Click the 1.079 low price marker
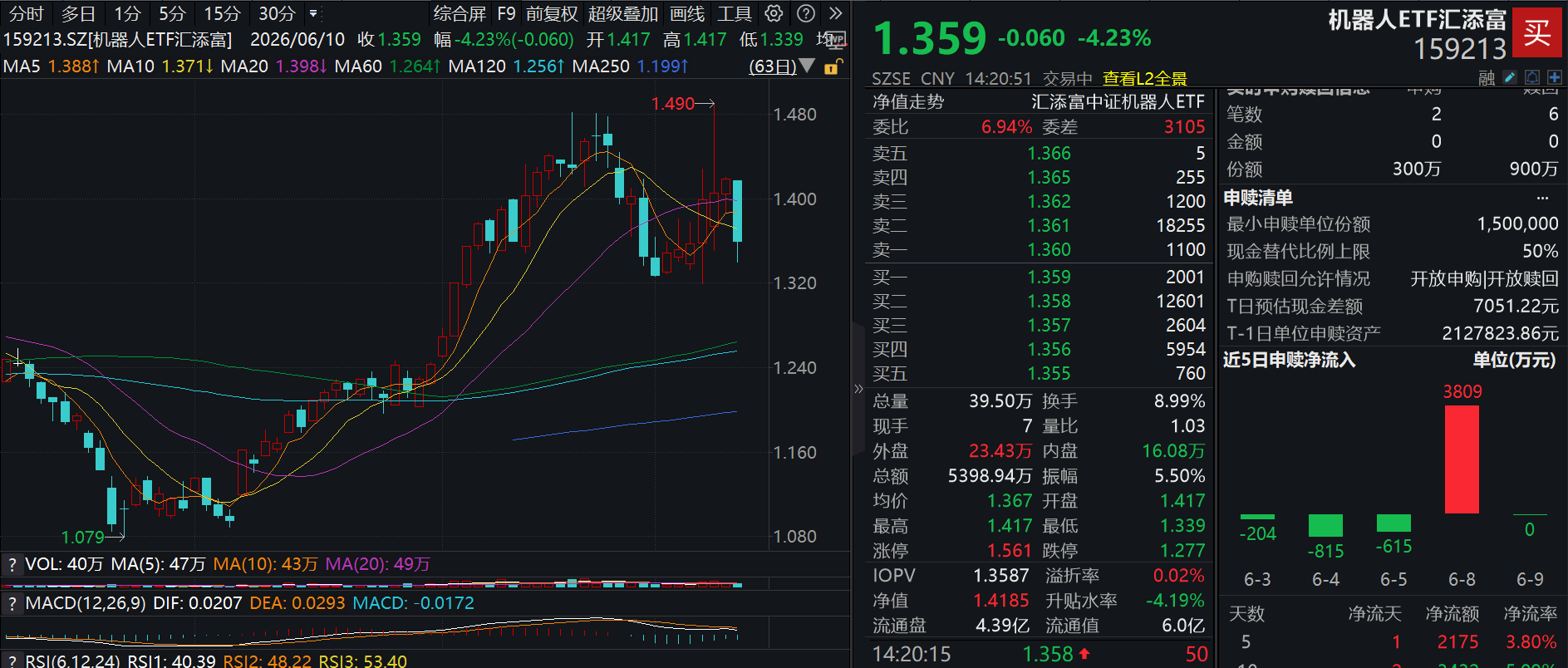This screenshot has height=668, width=1568. click(83, 538)
